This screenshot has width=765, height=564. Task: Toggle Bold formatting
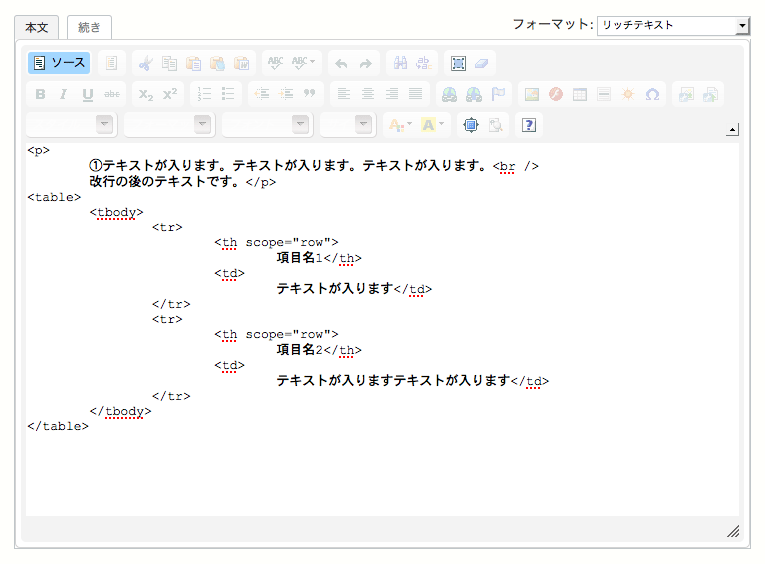[x=40, y=94]
